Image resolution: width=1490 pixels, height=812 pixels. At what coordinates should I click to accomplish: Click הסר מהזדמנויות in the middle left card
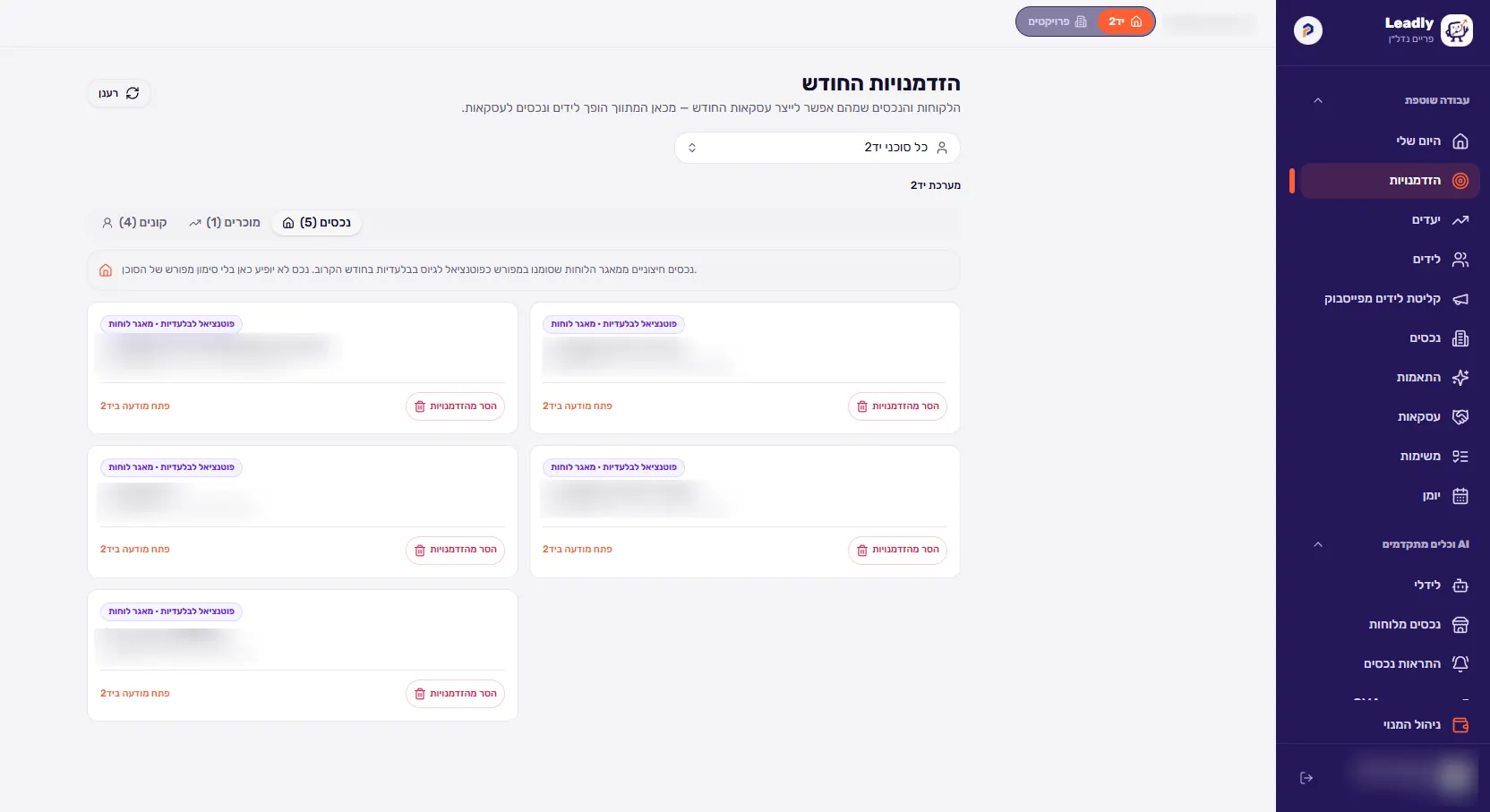[455, 550]
